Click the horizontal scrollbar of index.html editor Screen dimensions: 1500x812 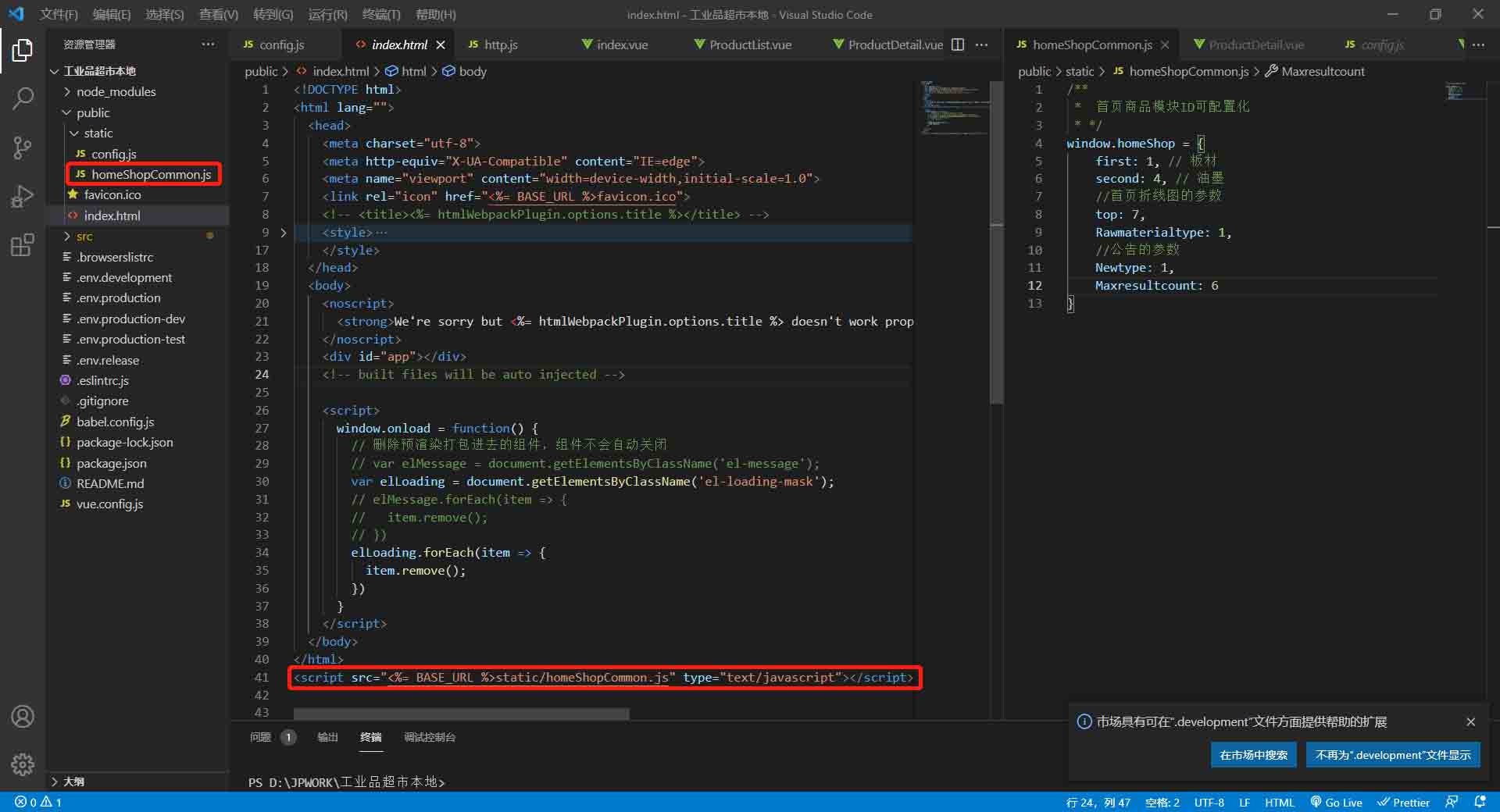(x=461, y=714)
